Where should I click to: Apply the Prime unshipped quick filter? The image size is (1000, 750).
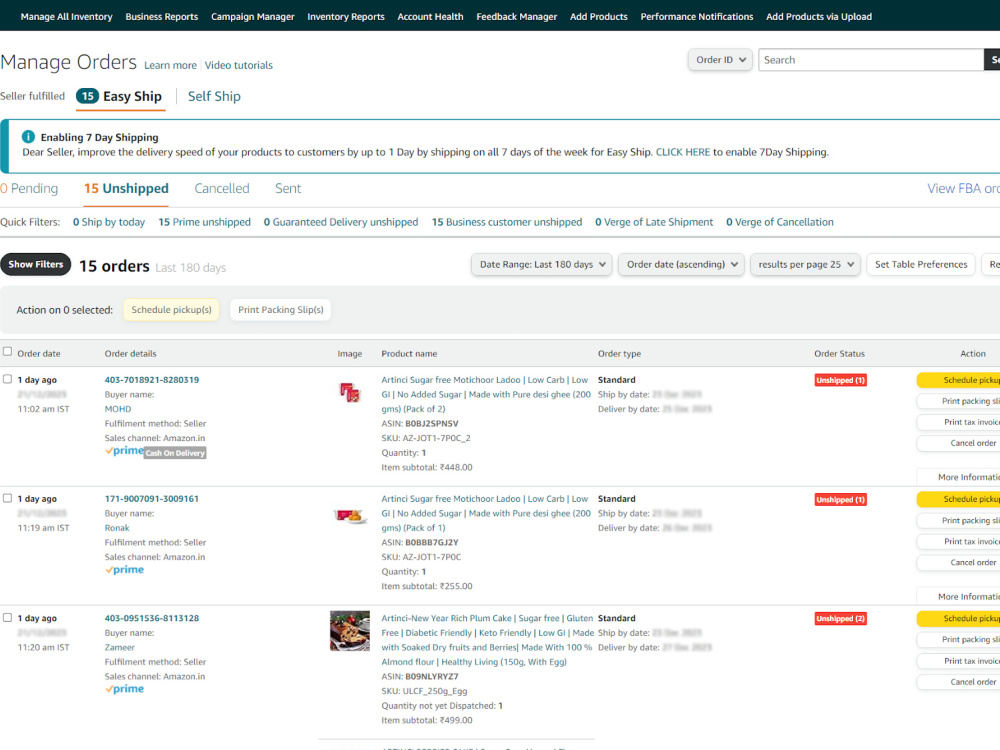coord(204,222)
